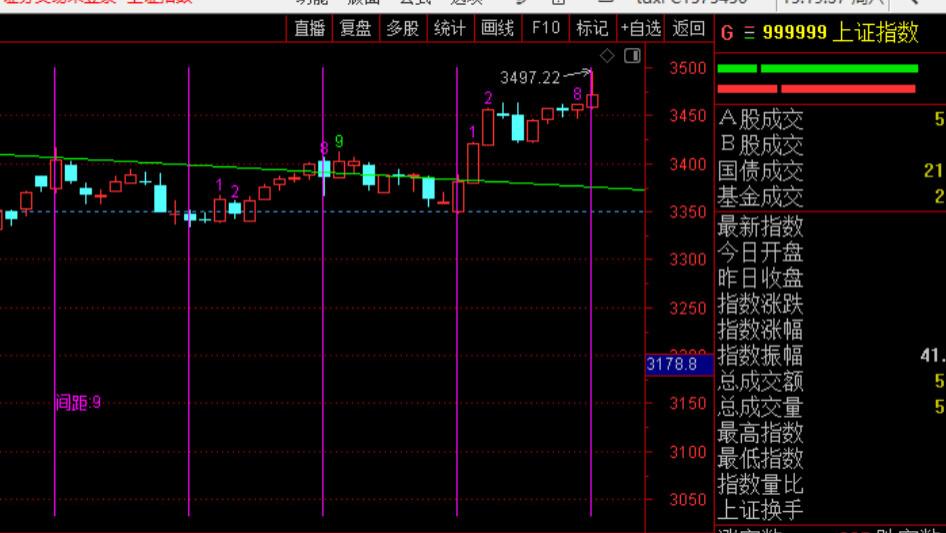Image resolution: width=946 pixels, height=533 pixels.
Task: Click the 3350 axis price label
Action: (688, 212)
